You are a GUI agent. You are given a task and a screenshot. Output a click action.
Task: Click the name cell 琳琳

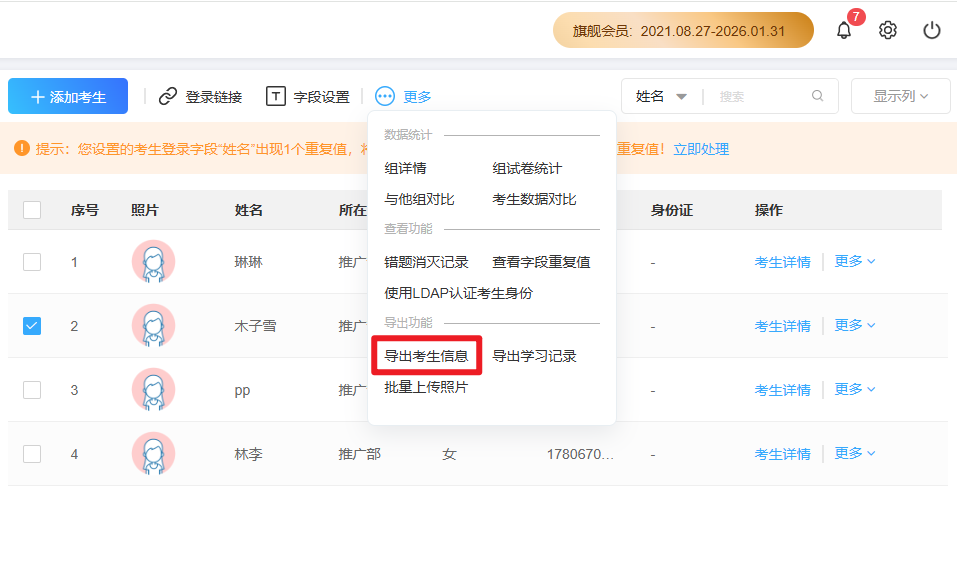(x=248, y=263)
